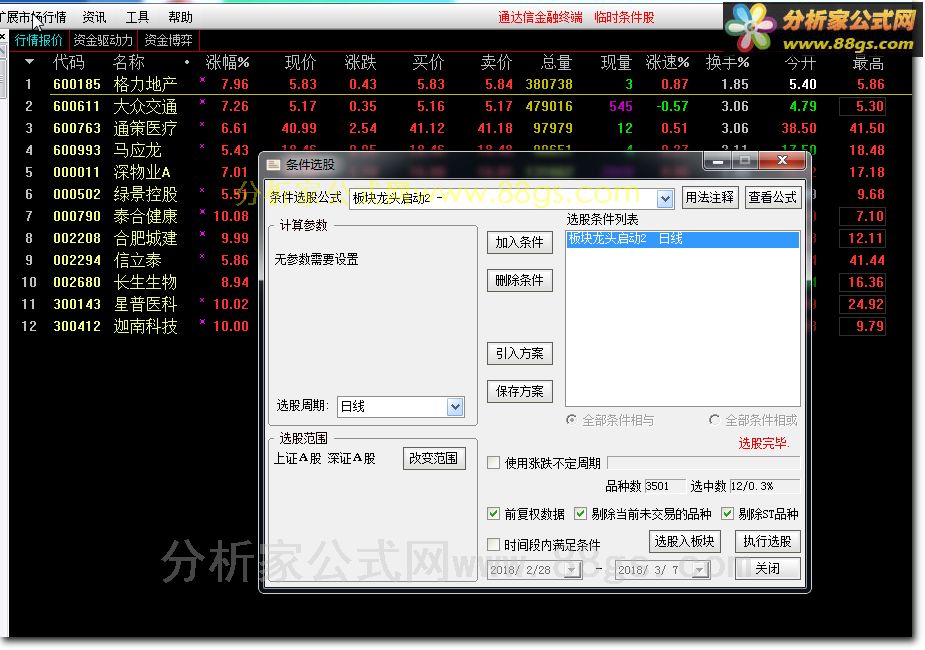925x650 pixels.
Task: Select stock row 002680 长生生物
Action: tap(136, 283)
